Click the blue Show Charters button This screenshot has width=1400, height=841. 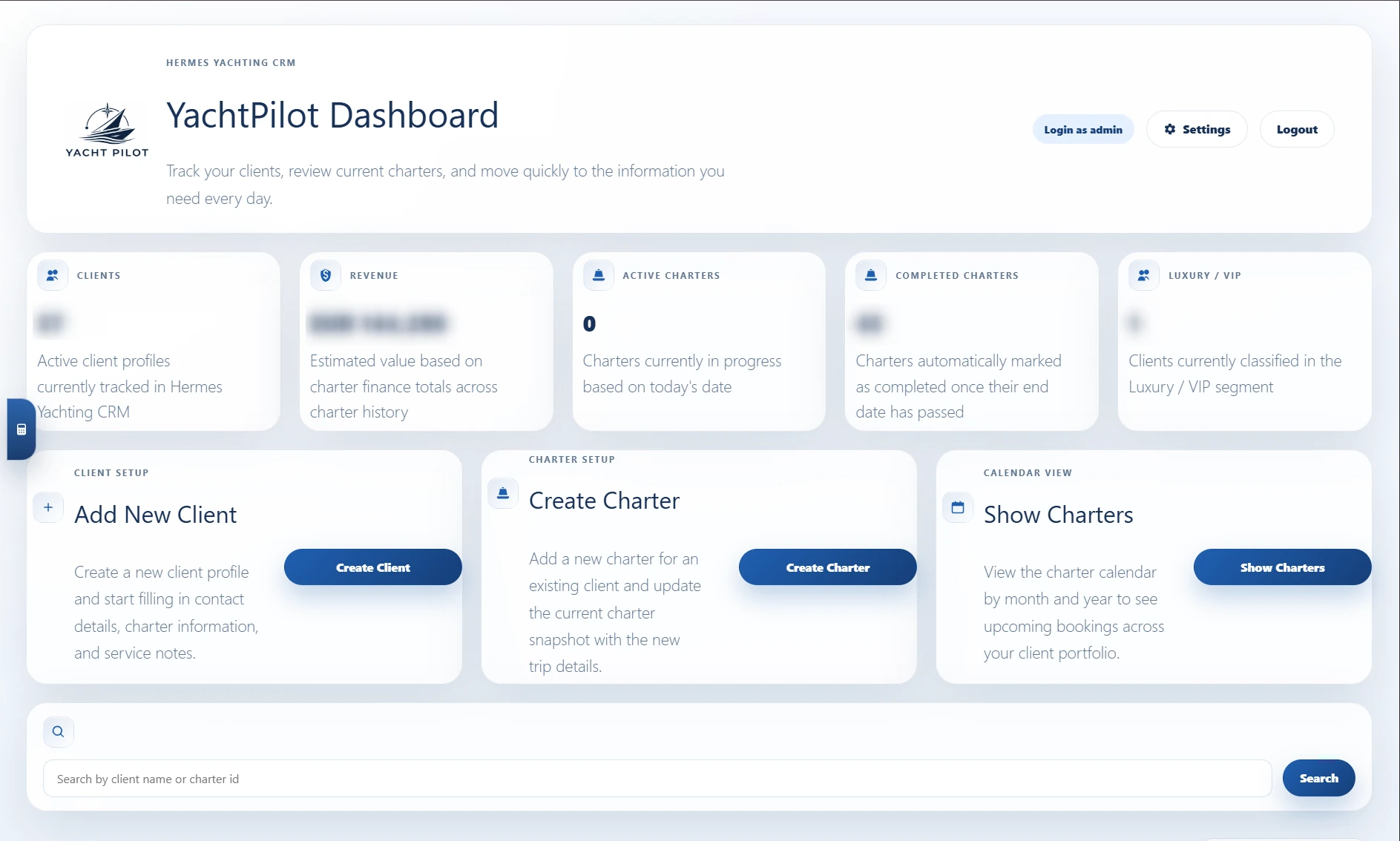coord(1283,567)
